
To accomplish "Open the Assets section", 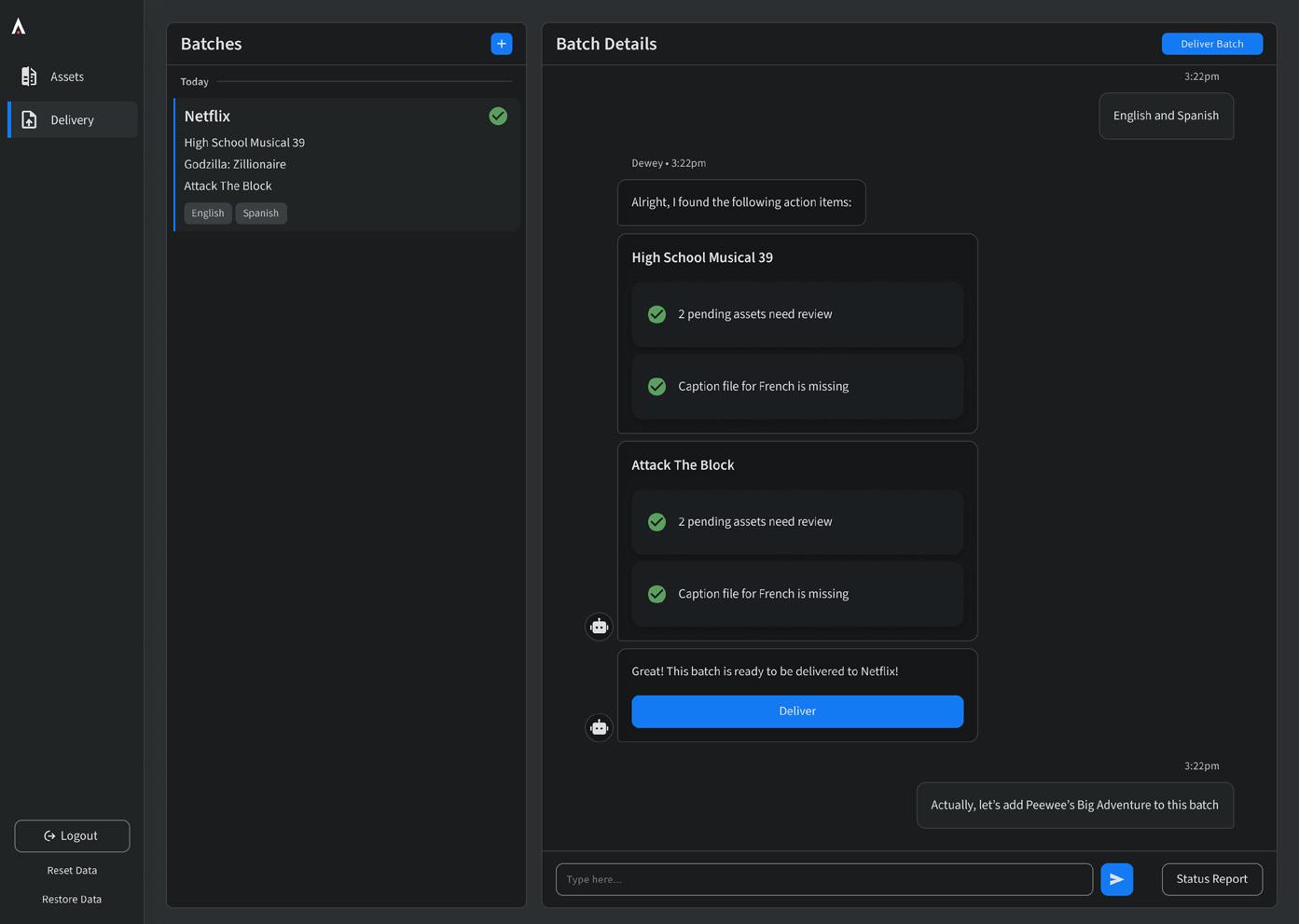I will click(67, 76).
